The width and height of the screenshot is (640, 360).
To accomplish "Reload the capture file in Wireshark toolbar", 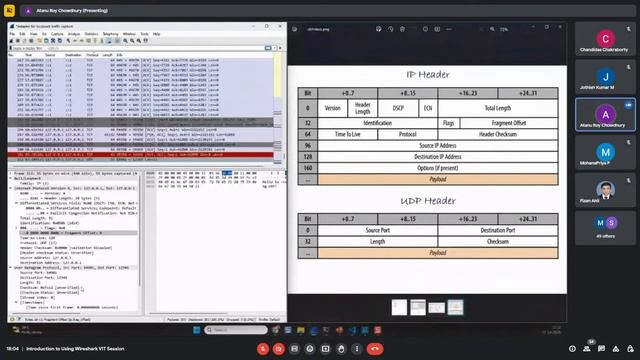I will coord(60,41).
